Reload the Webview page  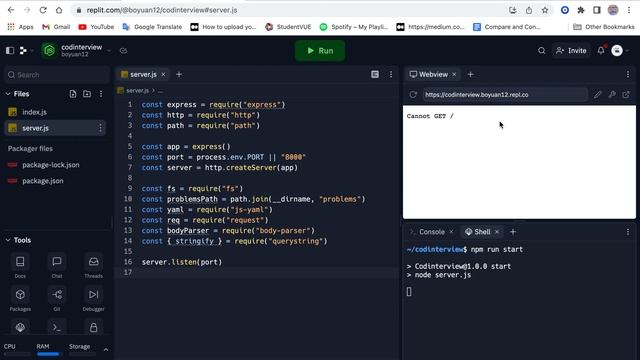(x=413, y=95)
